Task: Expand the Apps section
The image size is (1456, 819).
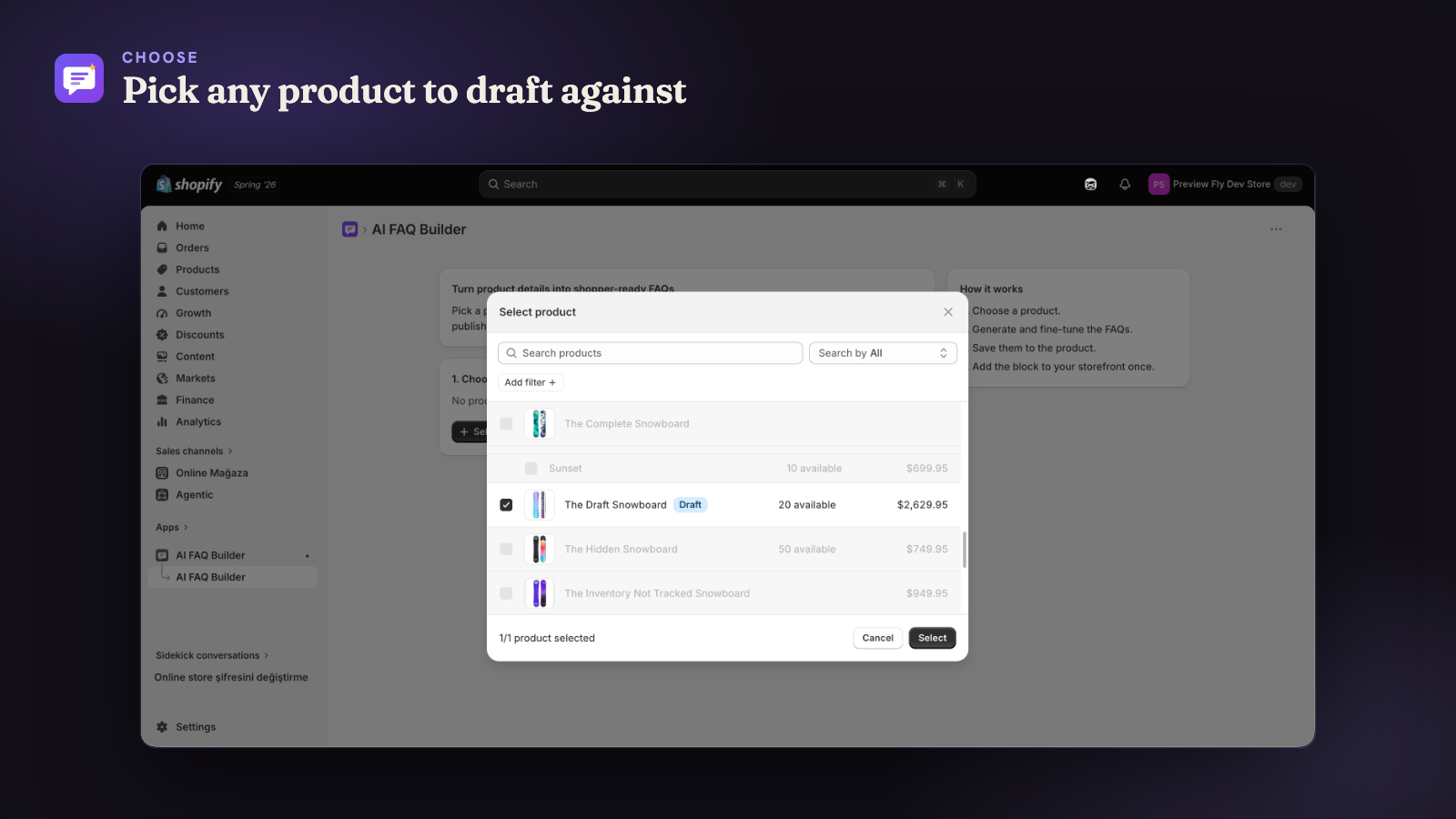Action: tap(172, 528)
